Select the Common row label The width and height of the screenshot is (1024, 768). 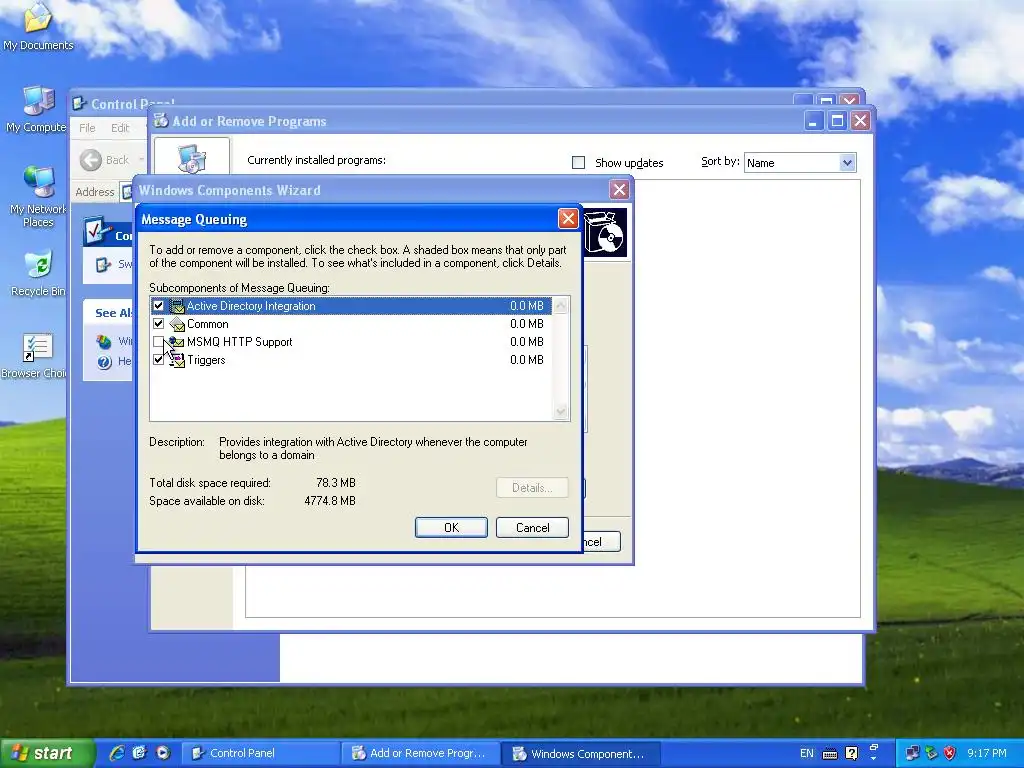pyautogui.click(x=208, y=324)
